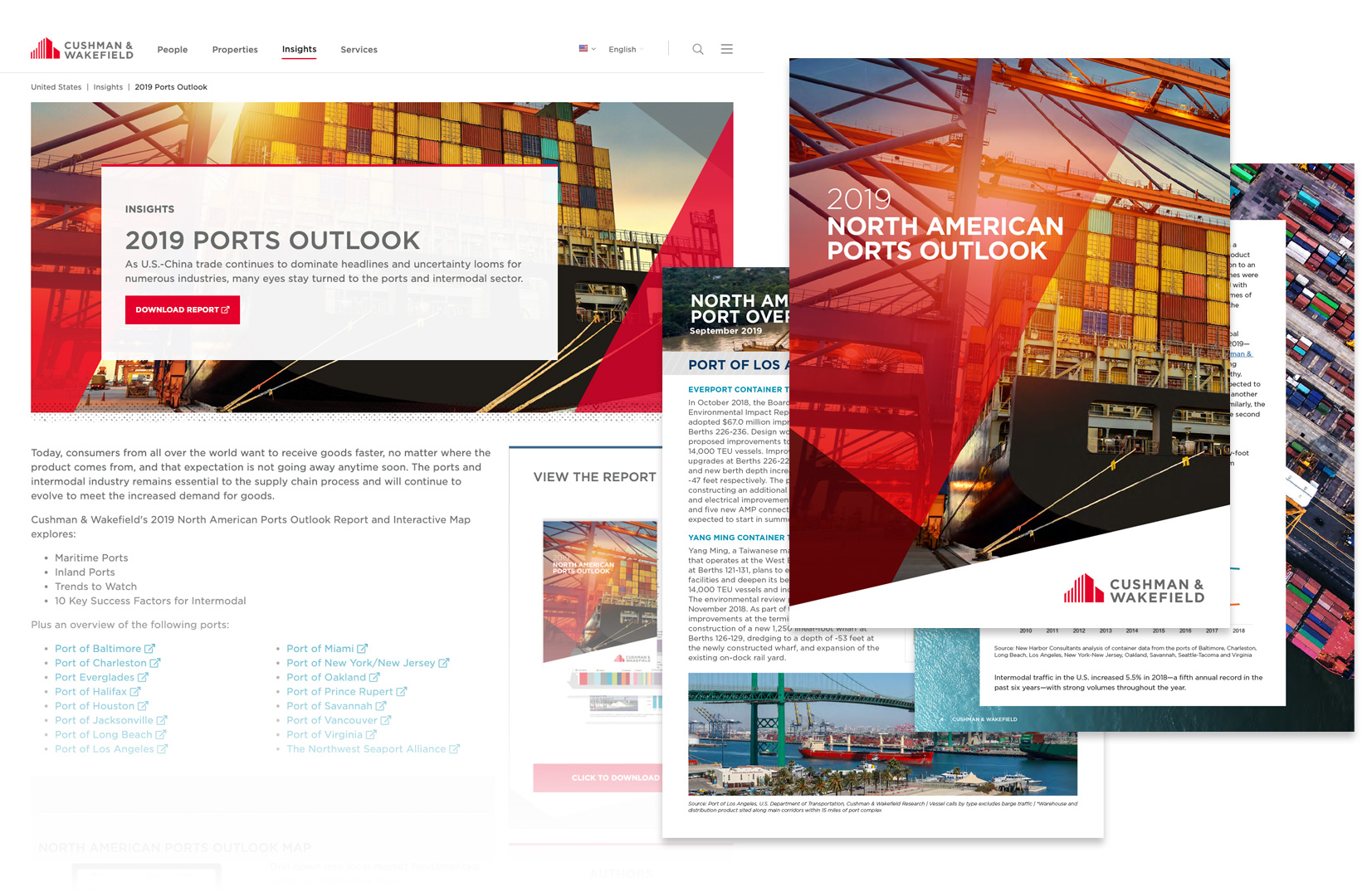The image size is (1372, 896).
Task: Open Port of New York/New Jersey link
Action: [361, 663]
